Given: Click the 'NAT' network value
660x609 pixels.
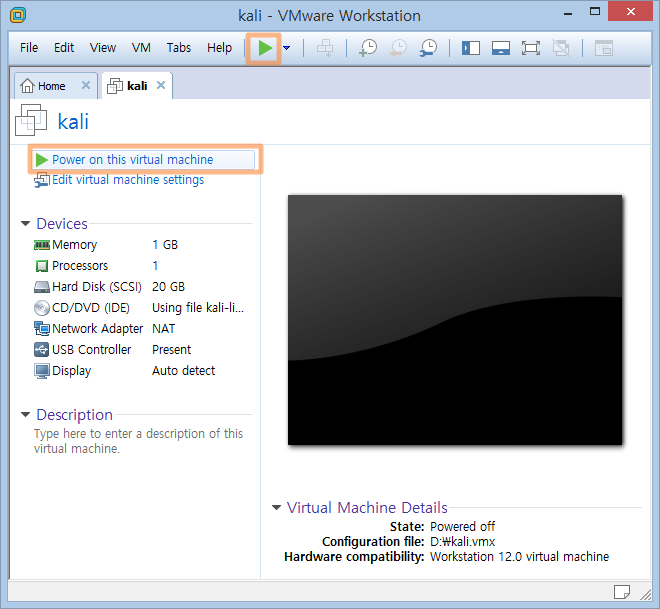Looking at the screenshot, I should click(x=163, y=329).
